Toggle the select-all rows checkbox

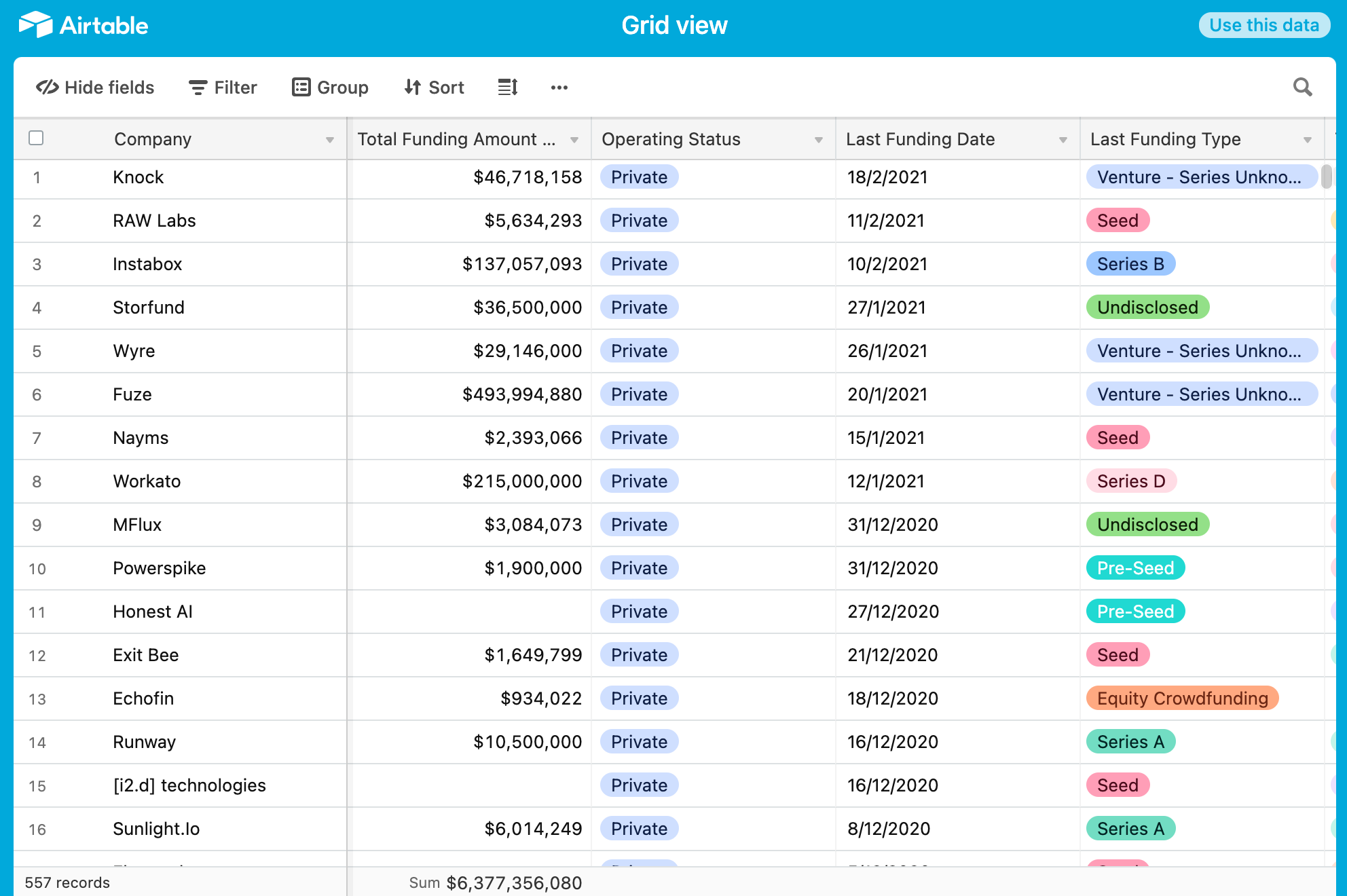pos(37,138)
